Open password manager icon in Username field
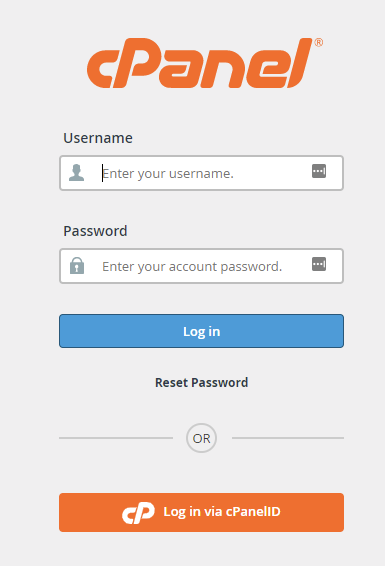385x566 pixels. tap(319, 171)
